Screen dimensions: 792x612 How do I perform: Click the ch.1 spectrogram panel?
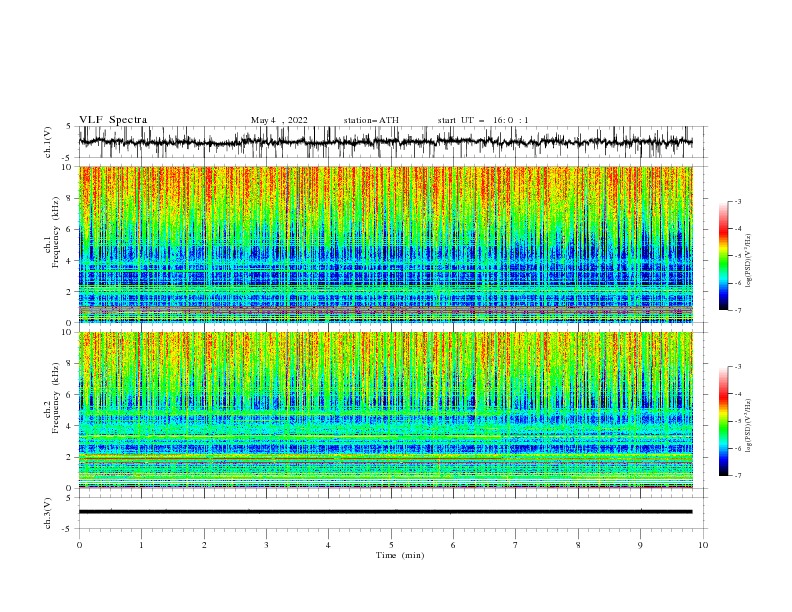[386, 244]
